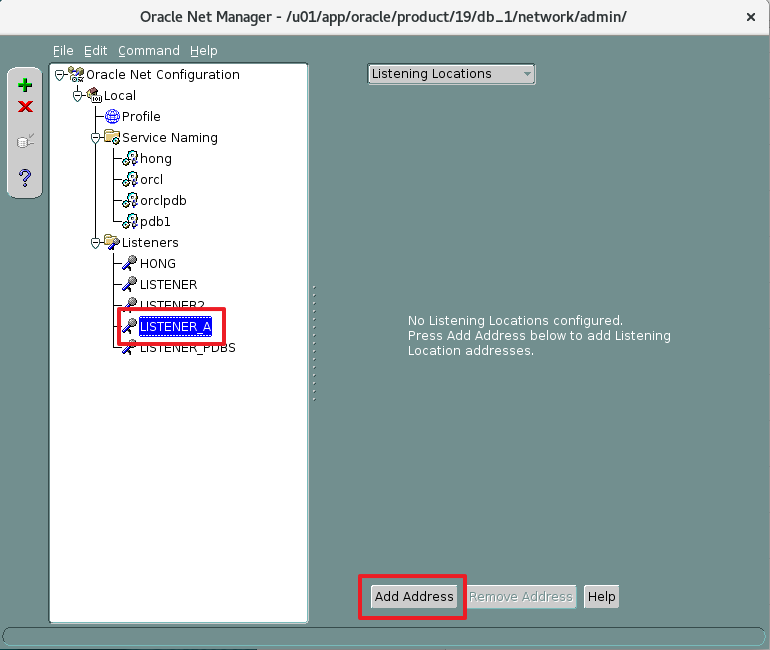
Task: Select the Local label
Action: [120, 95]
